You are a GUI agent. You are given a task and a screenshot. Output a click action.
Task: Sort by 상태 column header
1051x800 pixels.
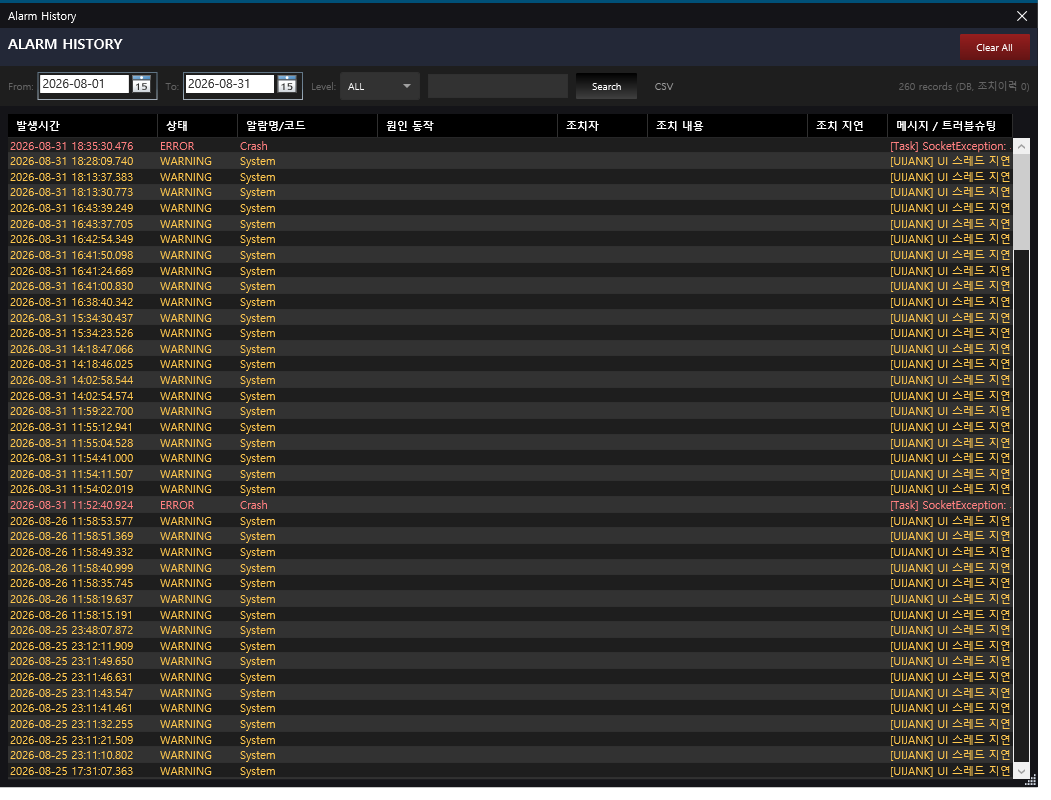click(197, 126)
